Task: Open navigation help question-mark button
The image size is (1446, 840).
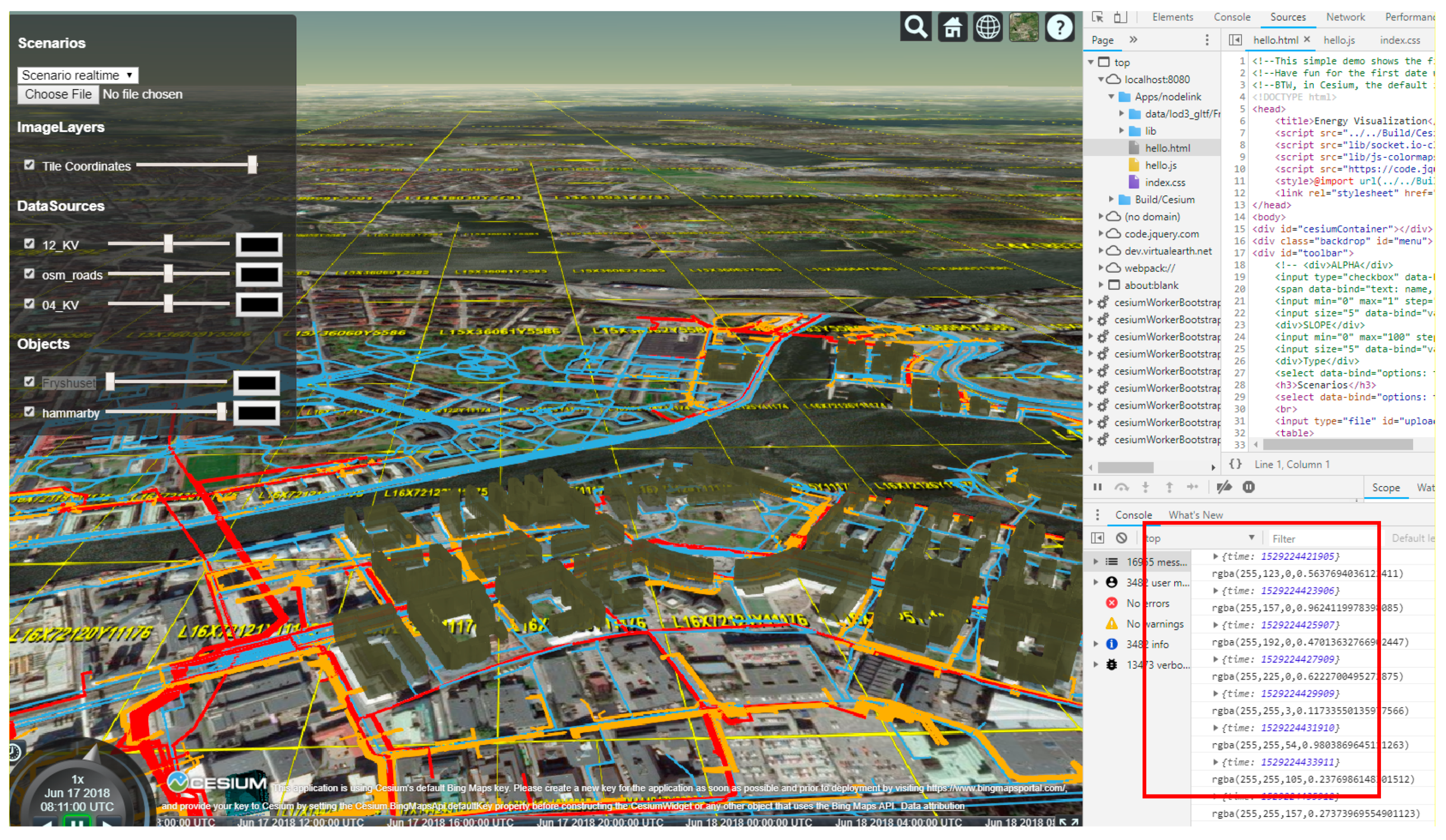Action: pos(1059,27)
